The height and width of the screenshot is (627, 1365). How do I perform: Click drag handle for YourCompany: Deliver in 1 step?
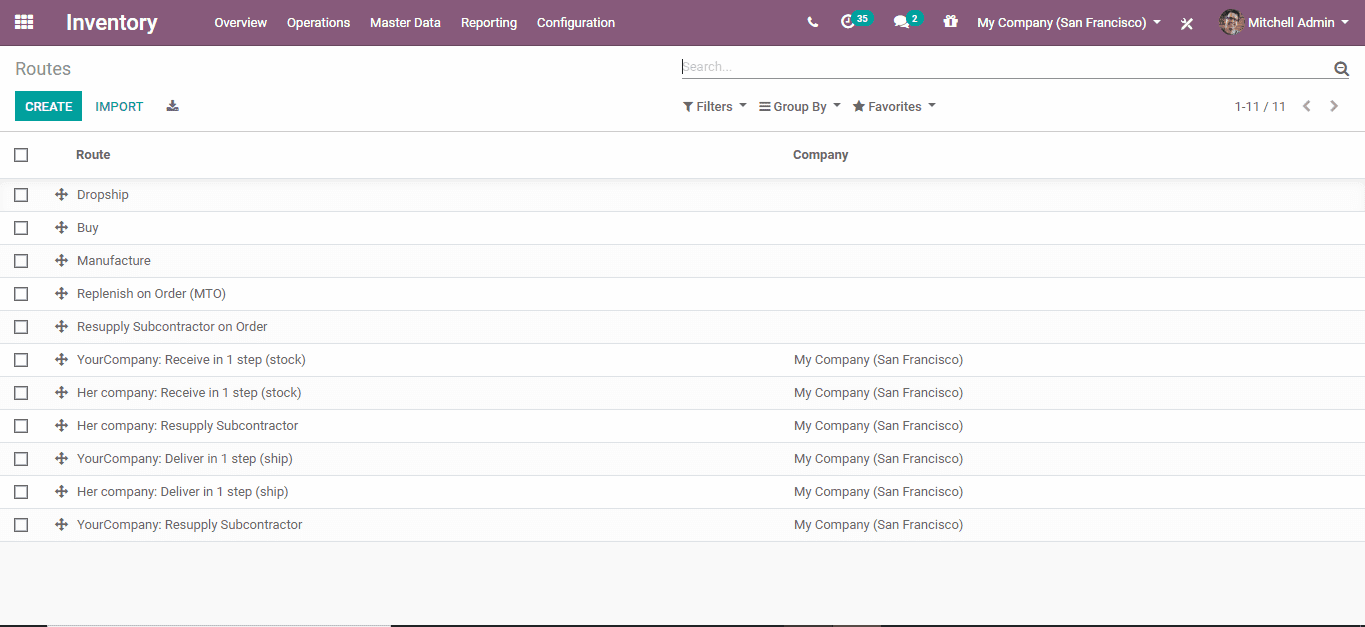click(x=61, y=459)
